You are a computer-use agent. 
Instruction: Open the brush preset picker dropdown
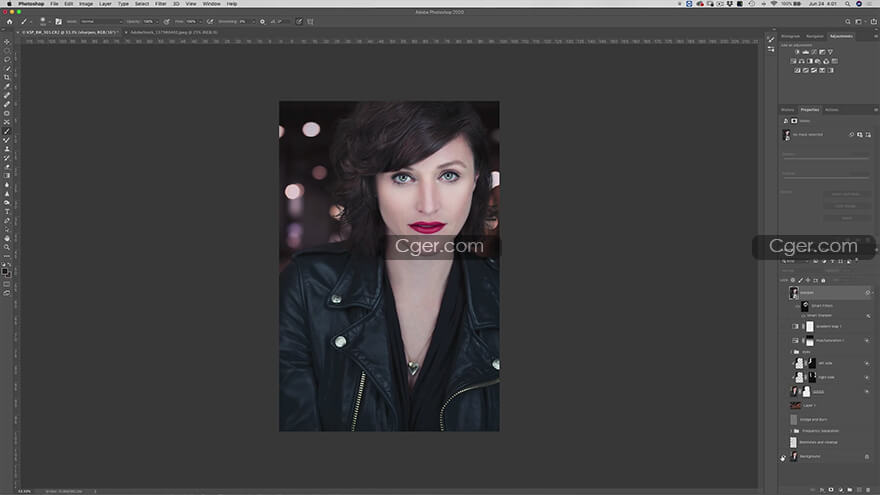49,21
